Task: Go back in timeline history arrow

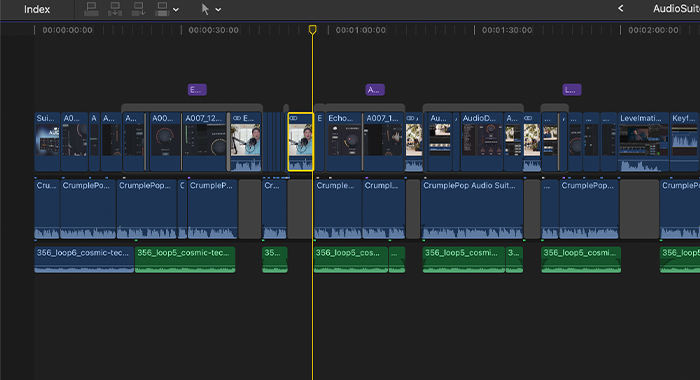Action: [x=621, y=8]
